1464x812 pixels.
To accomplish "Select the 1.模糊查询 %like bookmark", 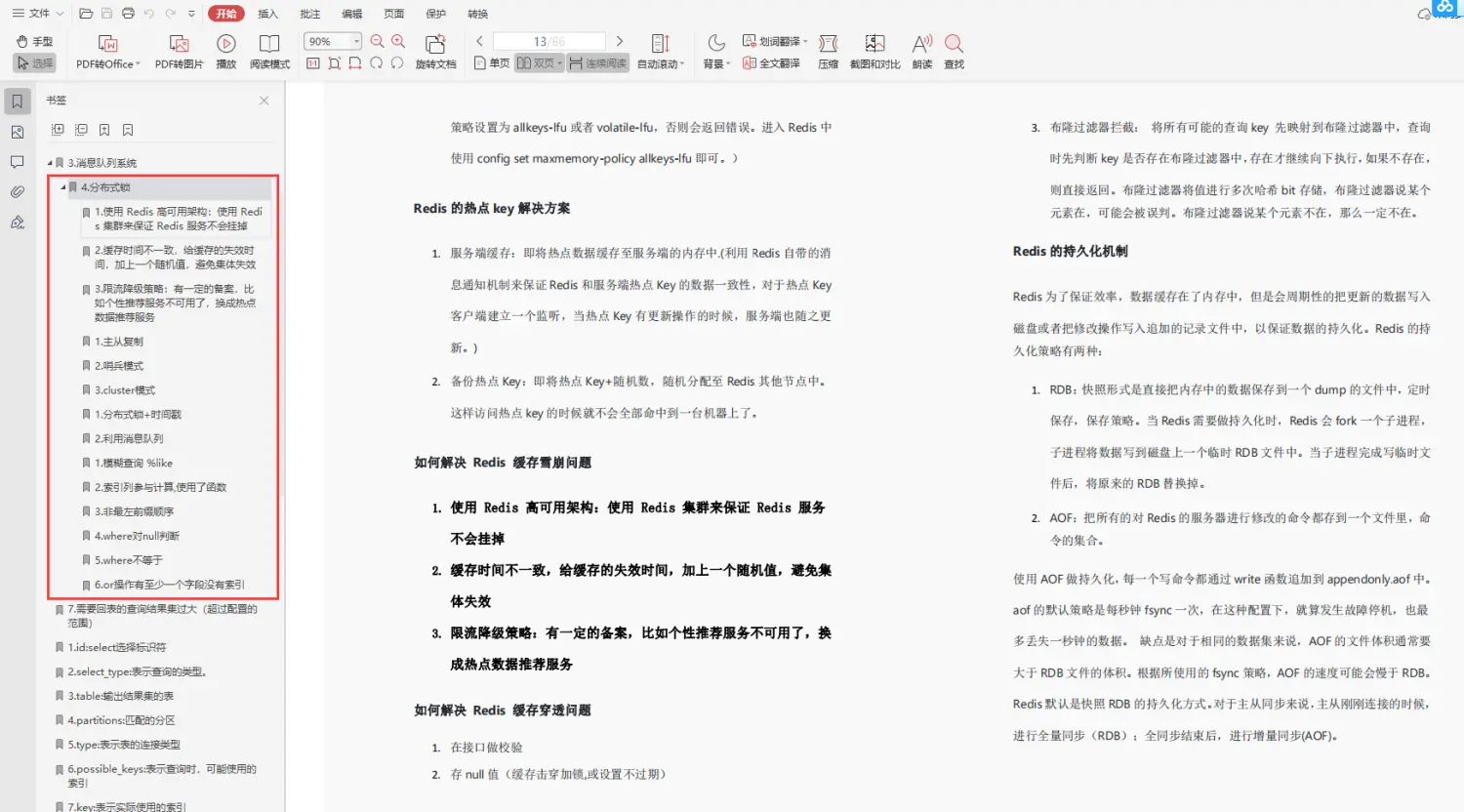I will tap(134, 464).
